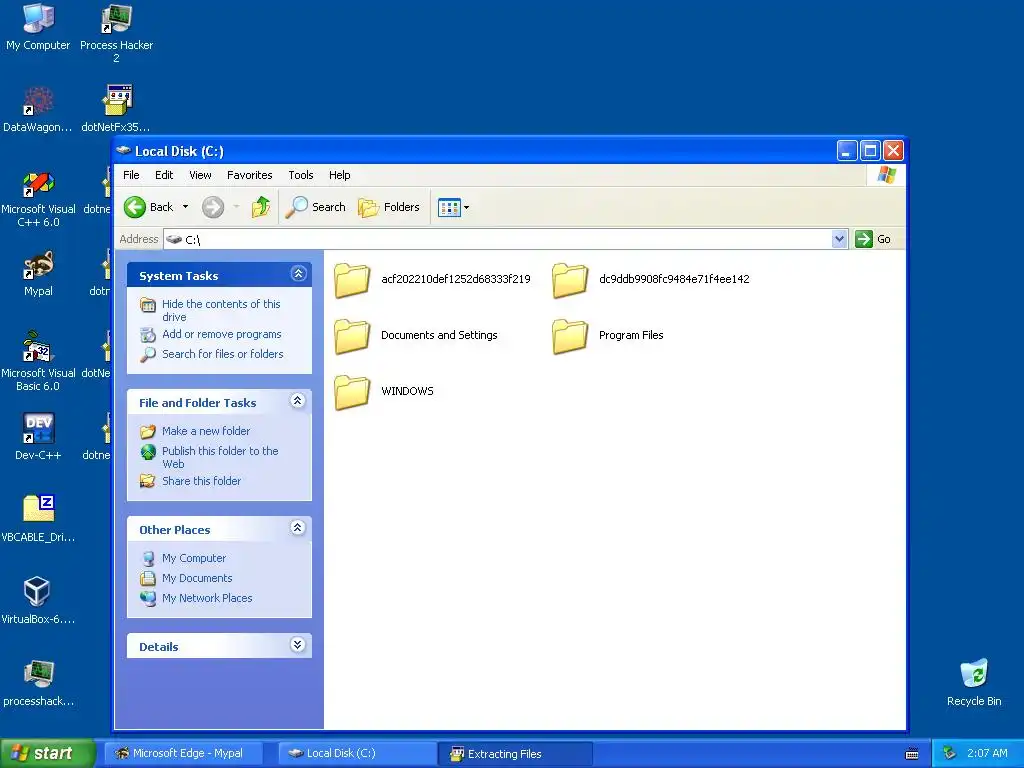Select dotNetFx35 installer desktop icon
This screenshot has width=1024, height=768.
(x=116, y=101)
